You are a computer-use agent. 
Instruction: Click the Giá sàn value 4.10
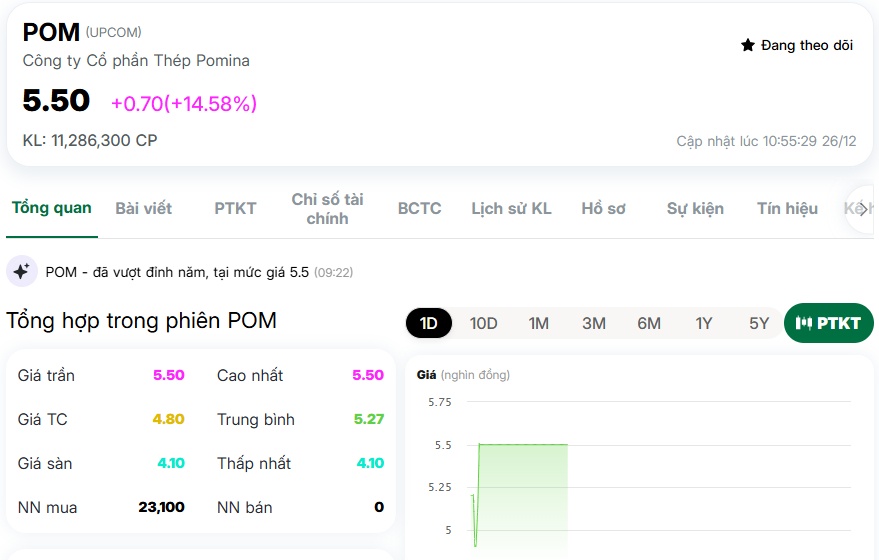coord(171,463)
